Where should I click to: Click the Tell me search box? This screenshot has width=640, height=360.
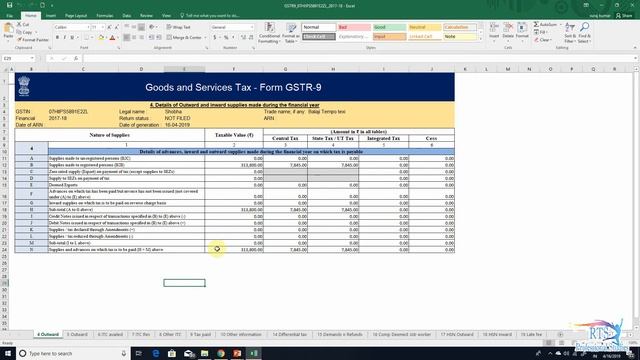click(x=210, y=16)
